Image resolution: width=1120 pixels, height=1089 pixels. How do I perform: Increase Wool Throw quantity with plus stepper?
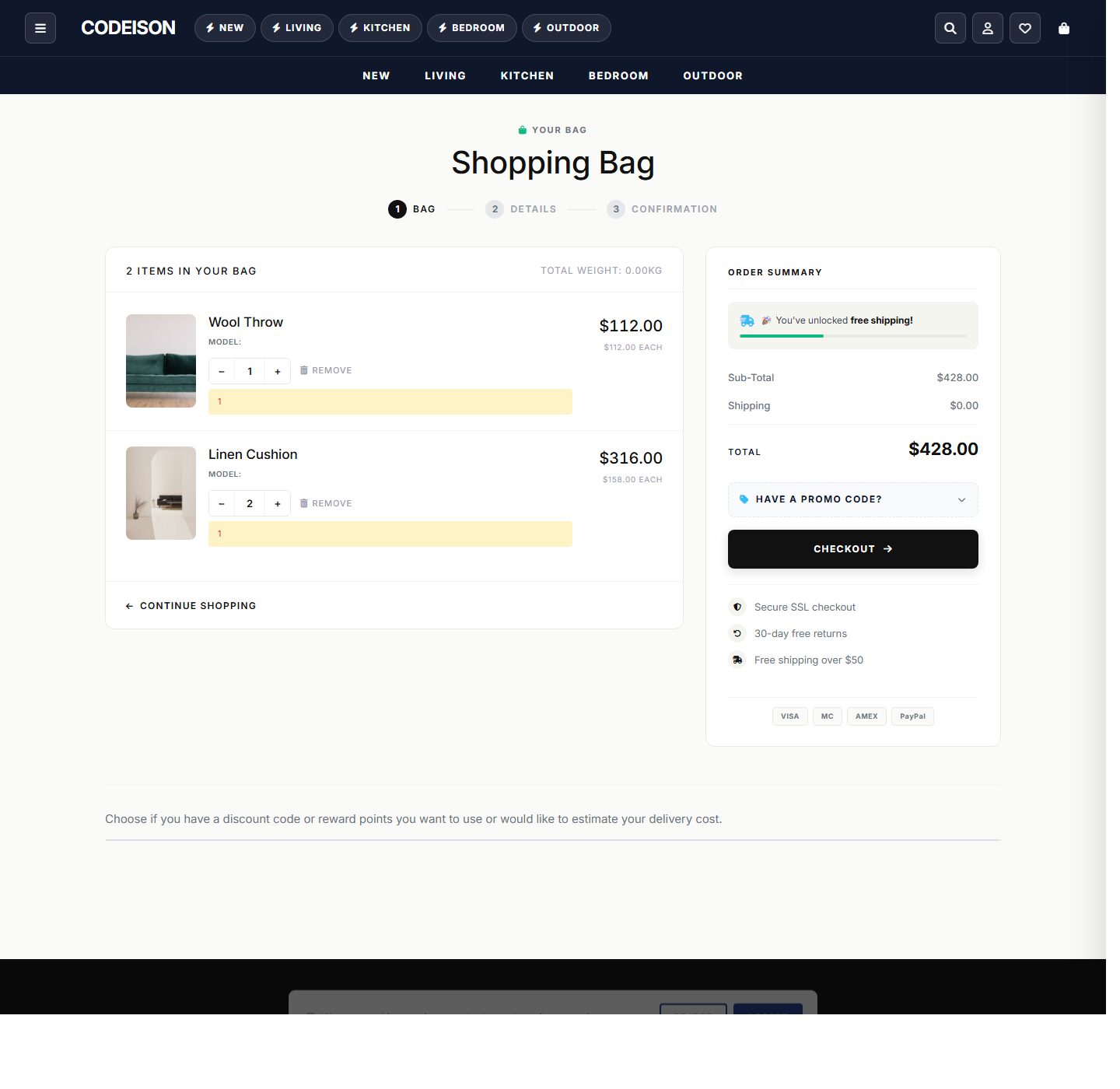click(278, 371)
